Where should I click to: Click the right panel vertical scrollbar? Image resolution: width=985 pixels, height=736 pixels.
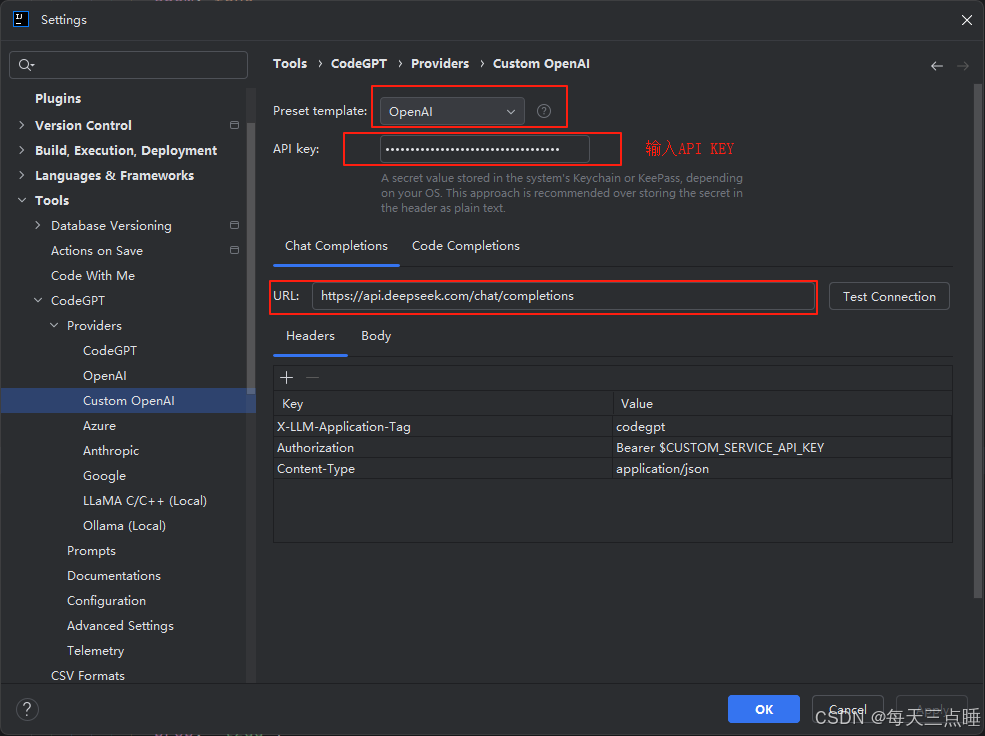coord(977,339)
